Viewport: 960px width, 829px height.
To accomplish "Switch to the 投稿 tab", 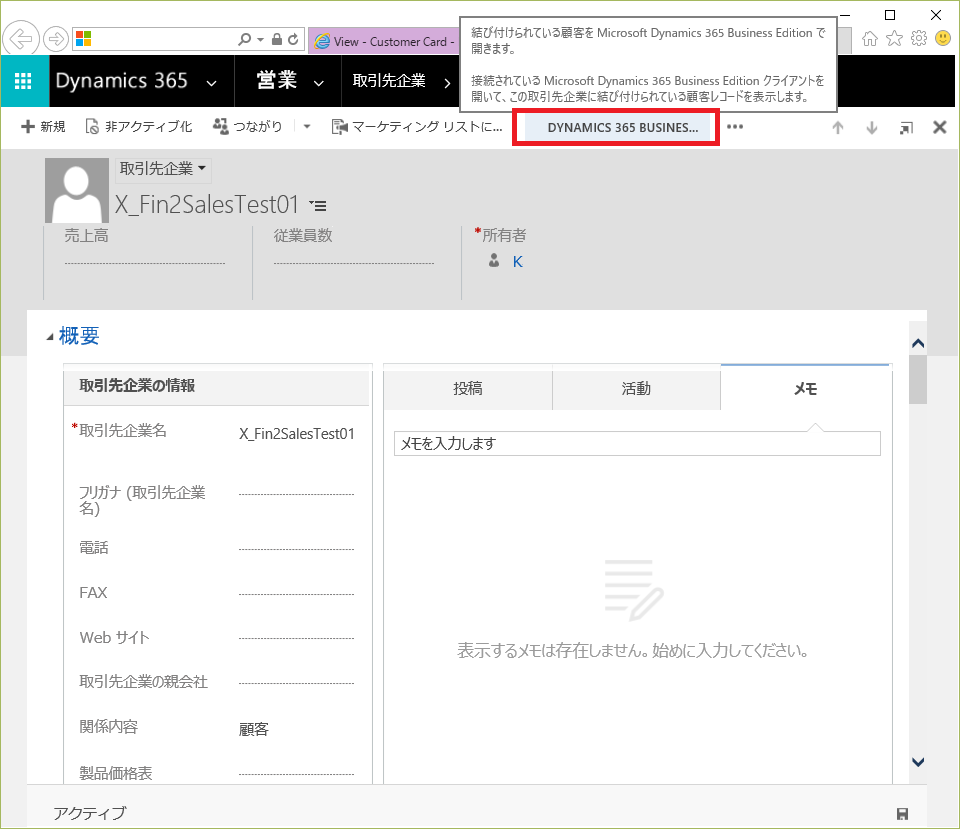I will pos(468,388).
